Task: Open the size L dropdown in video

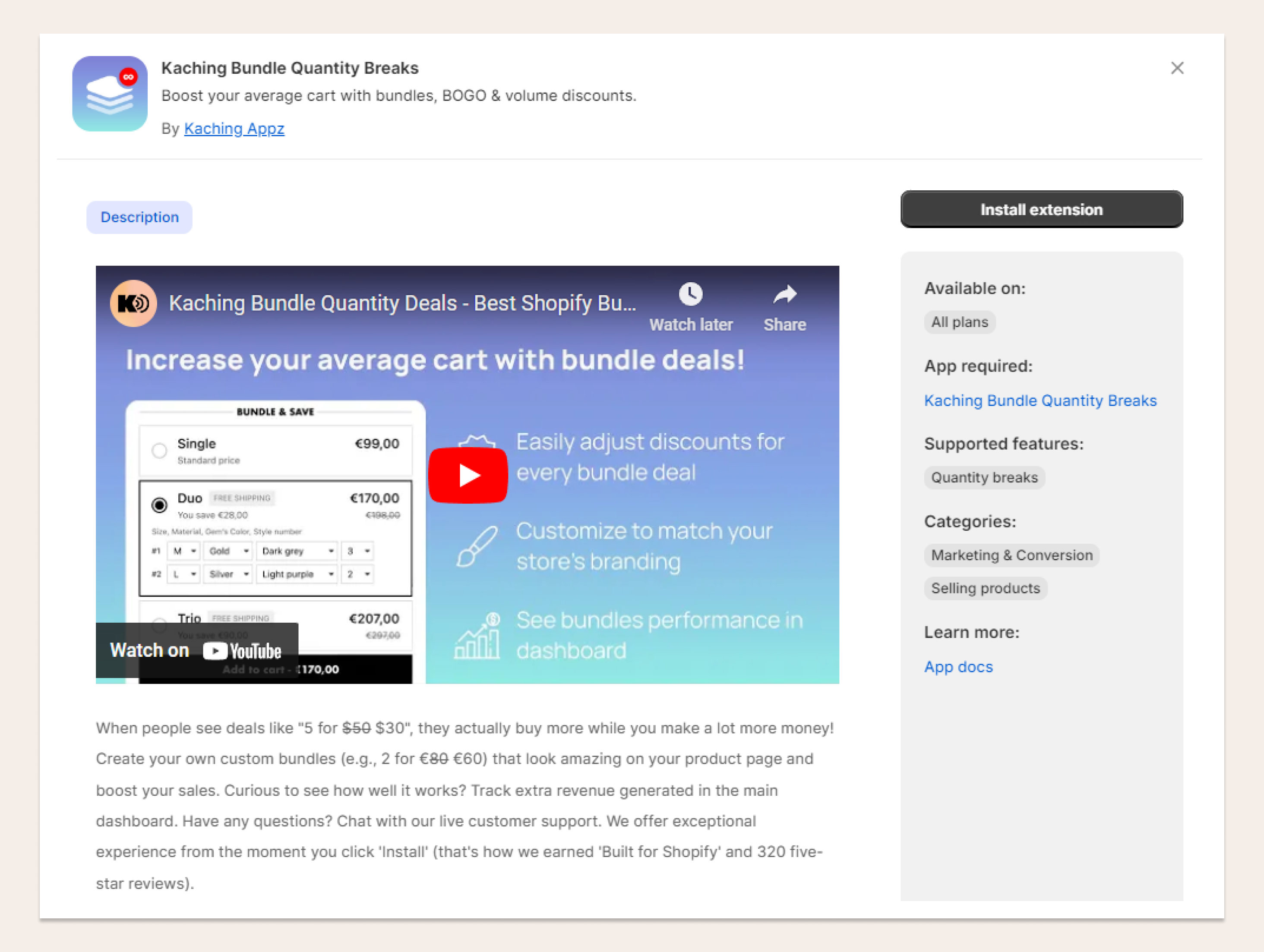Action: click(183, 574)
